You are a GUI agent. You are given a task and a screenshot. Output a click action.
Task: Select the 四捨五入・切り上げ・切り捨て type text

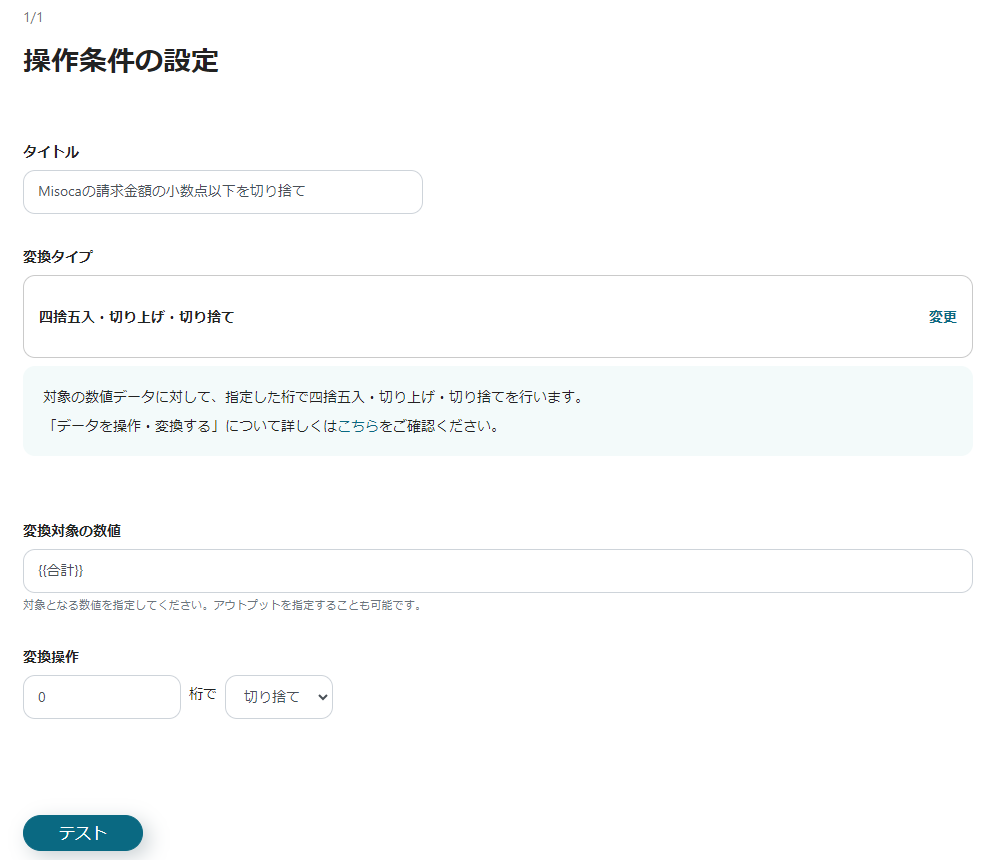137,317
